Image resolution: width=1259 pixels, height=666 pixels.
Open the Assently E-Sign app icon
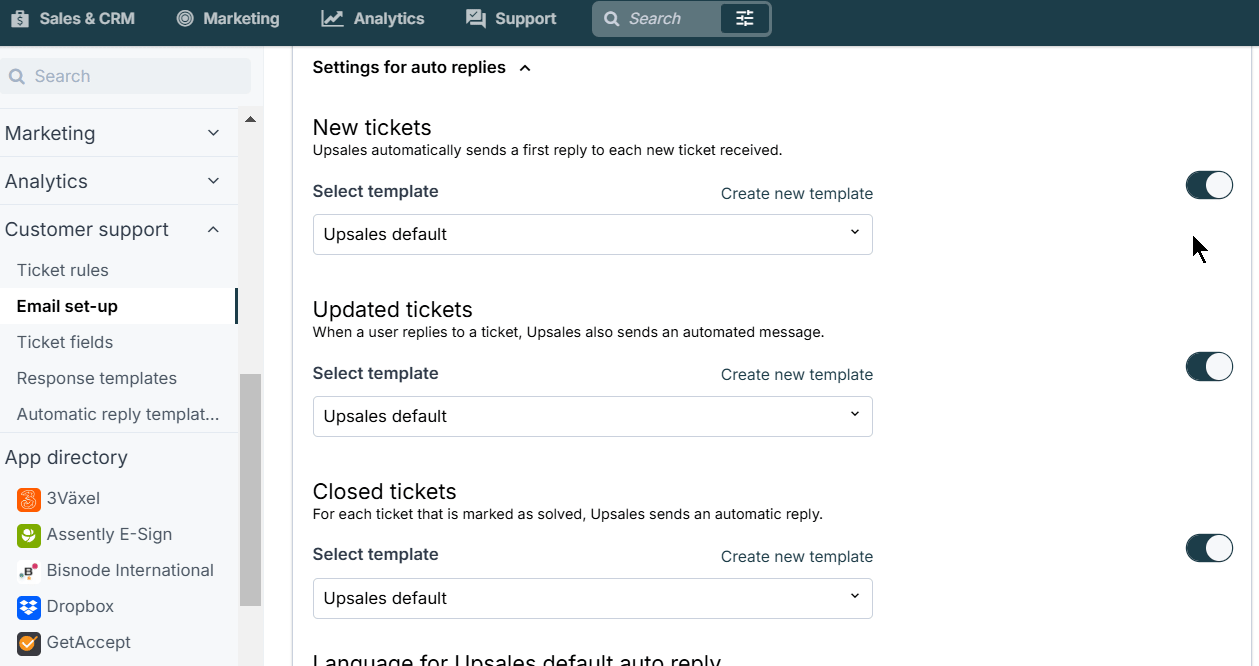pyautogui.click(x=29, y=535)
